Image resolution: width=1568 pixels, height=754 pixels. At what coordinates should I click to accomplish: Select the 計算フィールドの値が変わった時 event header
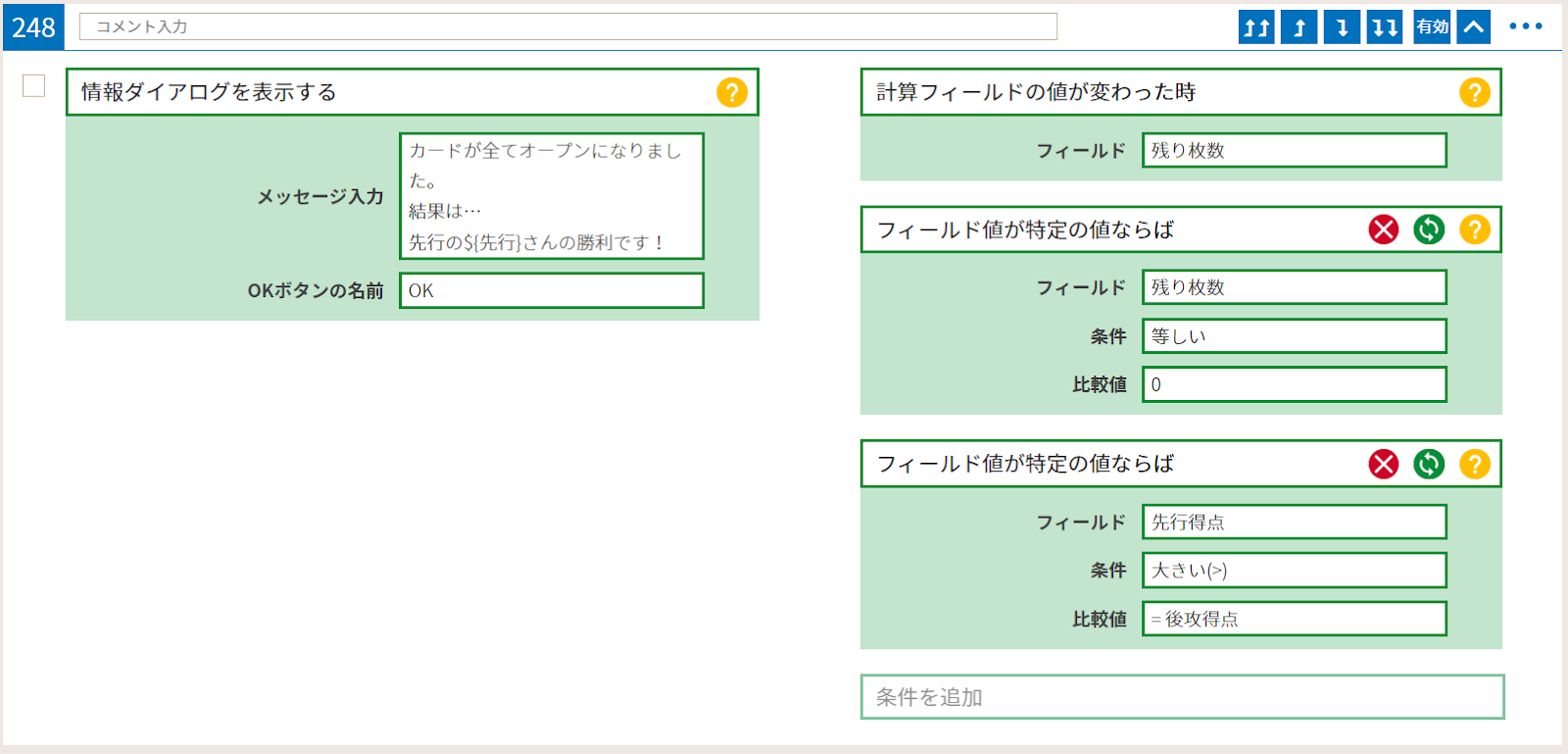(1181, 92)
